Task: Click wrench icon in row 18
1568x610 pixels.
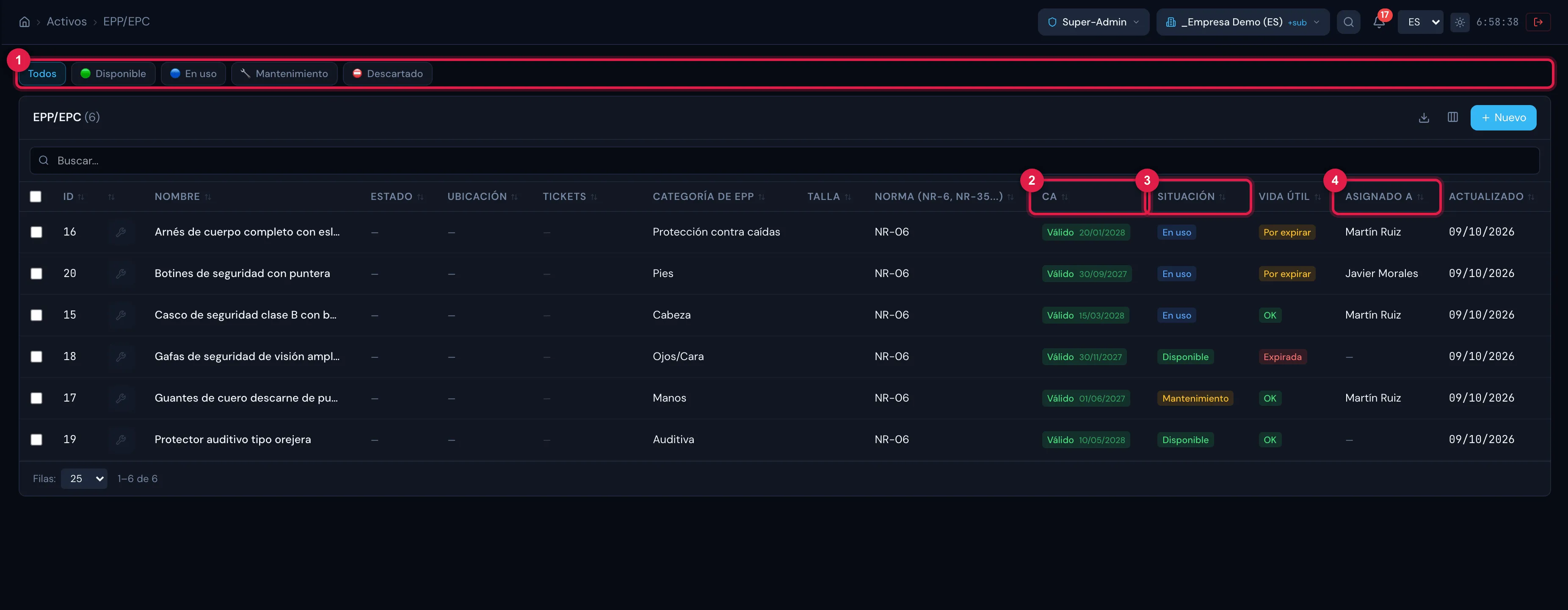Action: point(121,357)
